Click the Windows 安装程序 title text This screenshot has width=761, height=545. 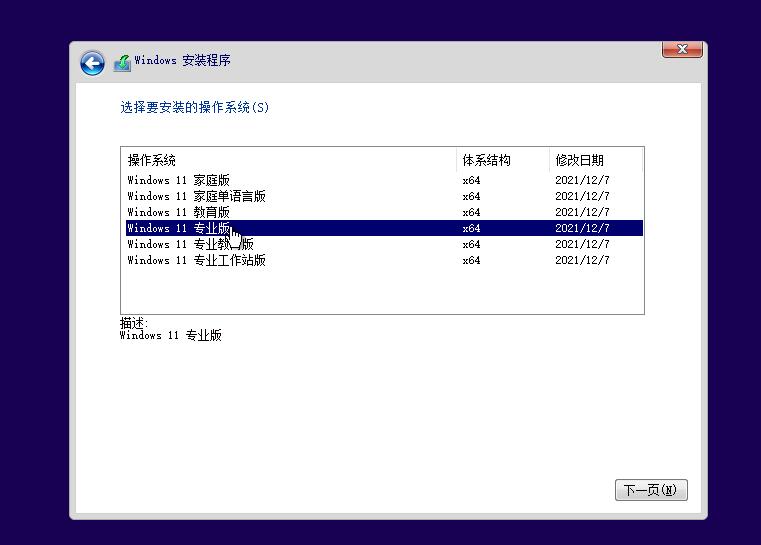coord(182,61)
